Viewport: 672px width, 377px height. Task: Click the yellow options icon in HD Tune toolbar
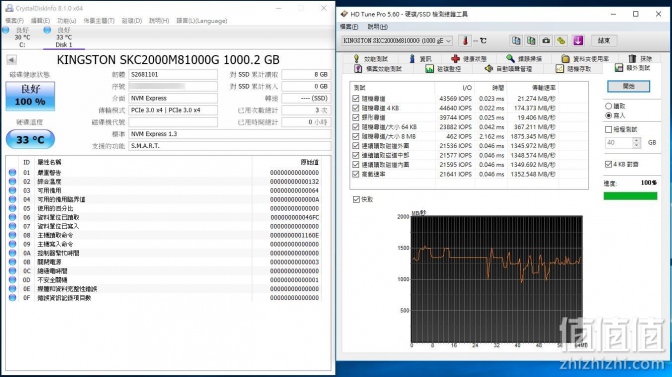pyautogui.click(x=561, y=41)
